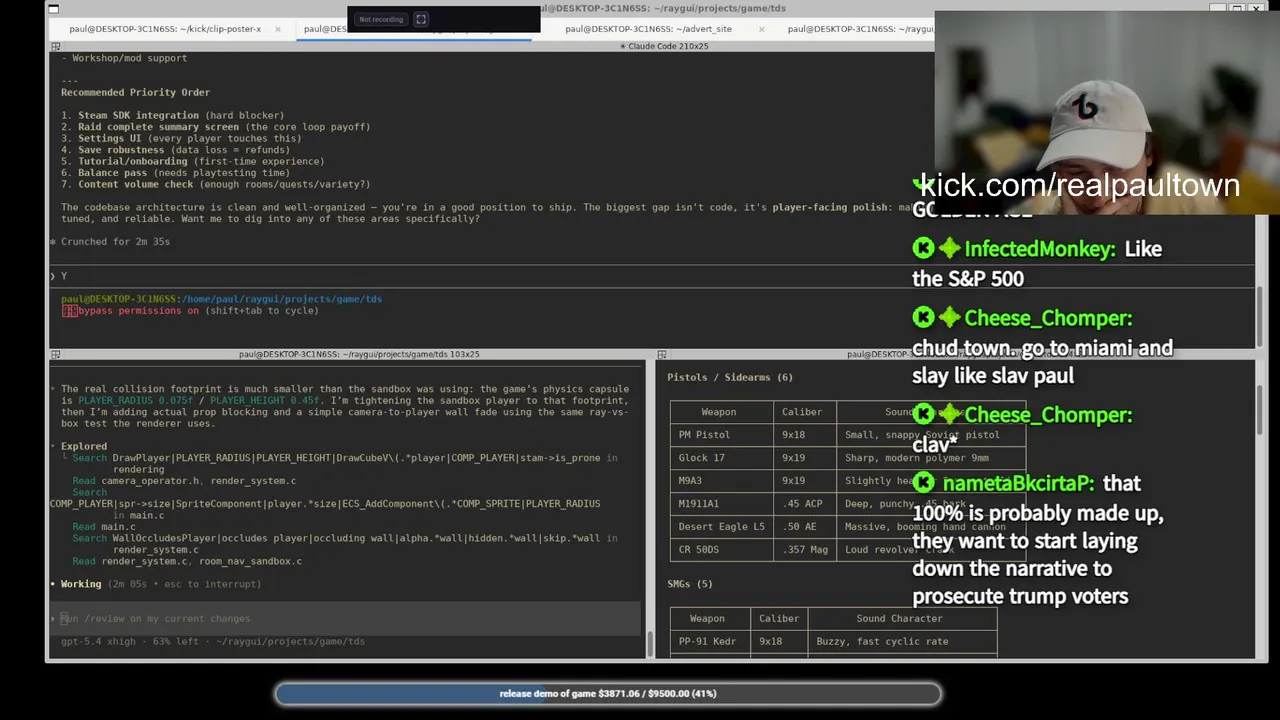This screenshot has height=720, width=1280.
Task: Click the donation goal progress bar
Action: click(x=608, y=693)
